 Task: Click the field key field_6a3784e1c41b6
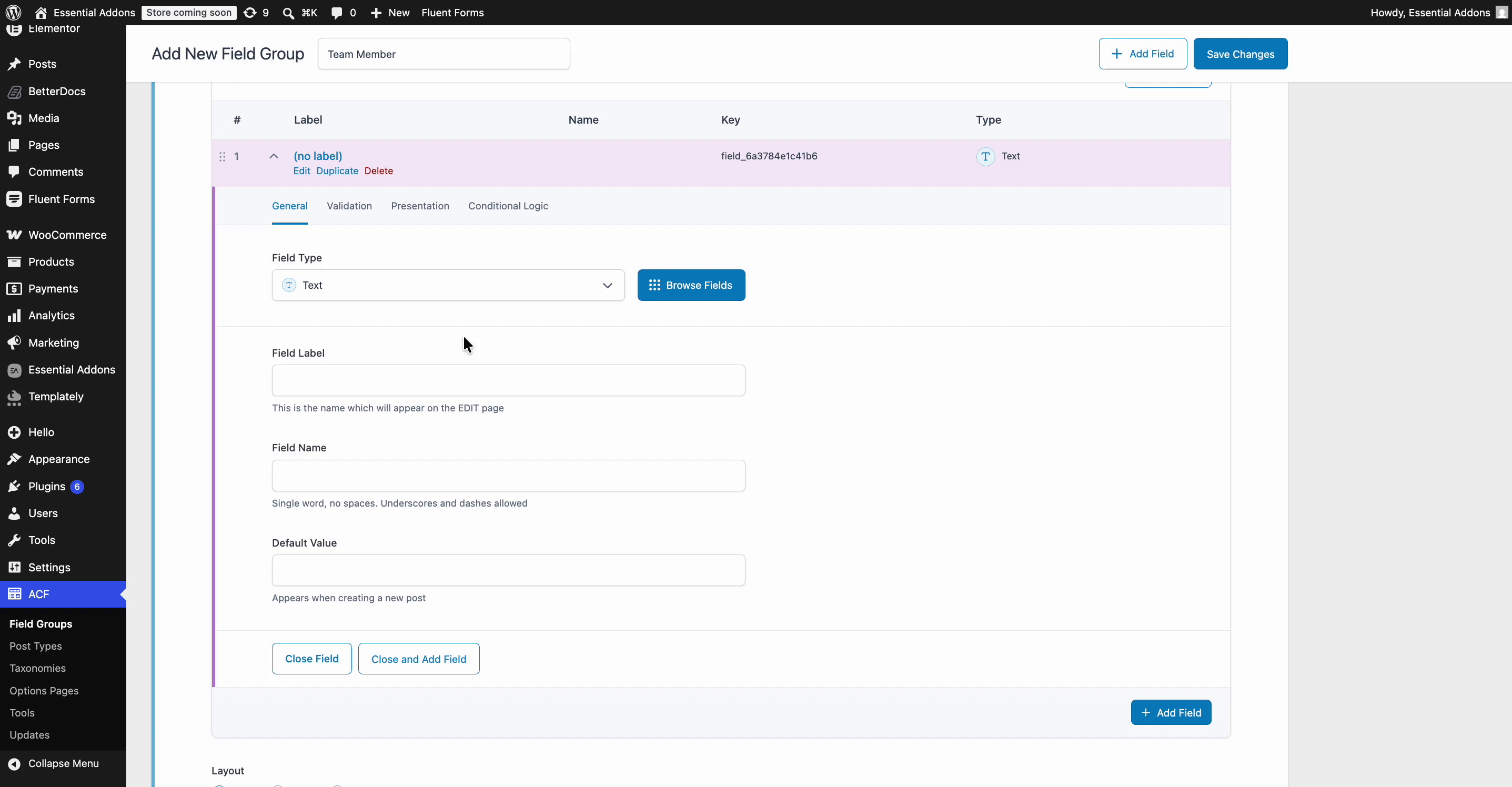click(769, 156)
